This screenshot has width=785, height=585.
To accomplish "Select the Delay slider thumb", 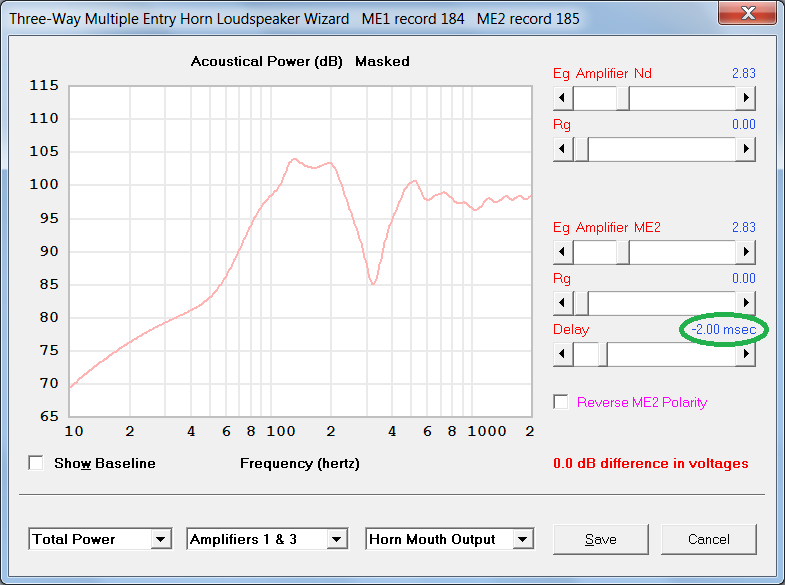I will point(603,354).
